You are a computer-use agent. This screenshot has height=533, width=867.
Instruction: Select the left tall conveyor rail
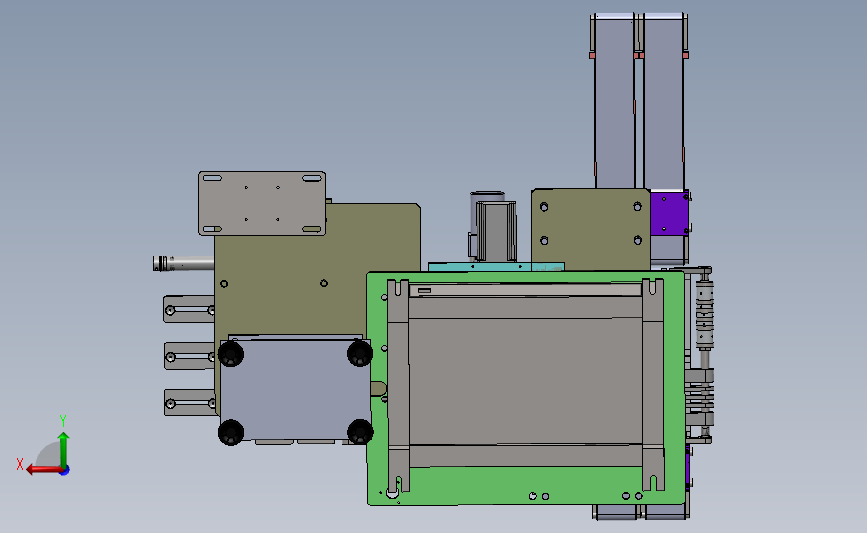614,101
